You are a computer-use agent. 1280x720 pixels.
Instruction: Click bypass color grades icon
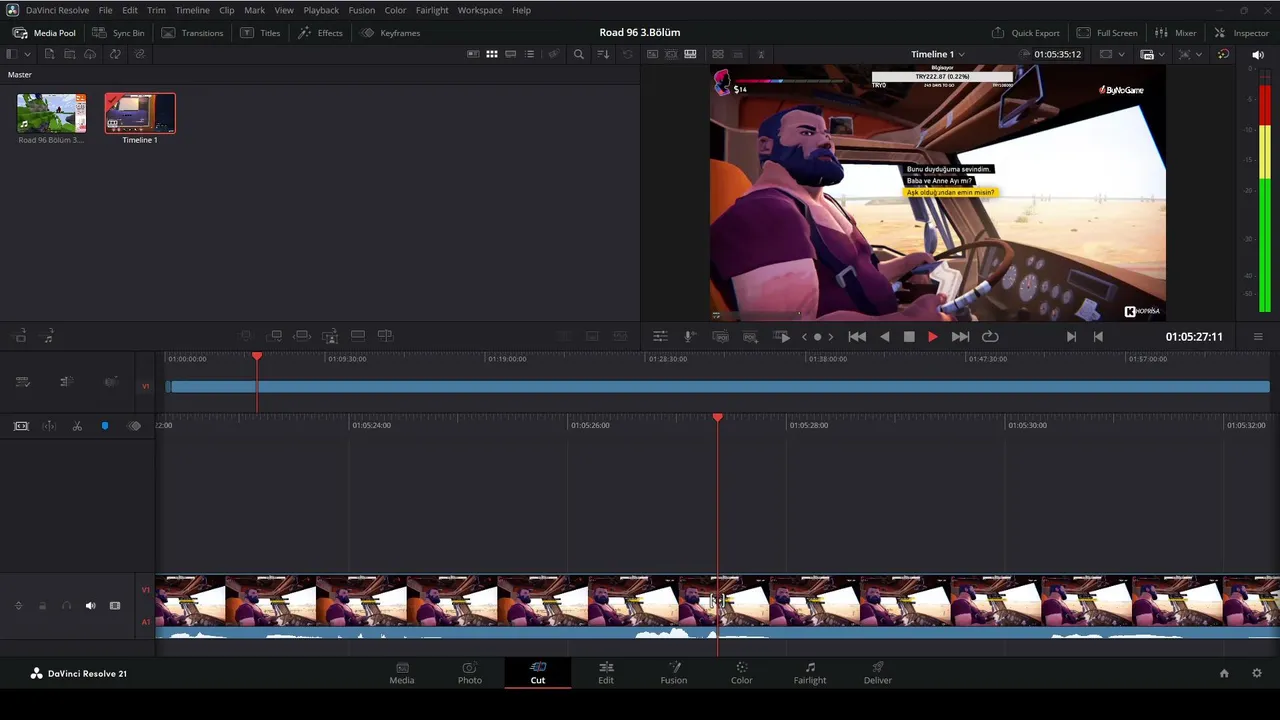coord(1223,54)
